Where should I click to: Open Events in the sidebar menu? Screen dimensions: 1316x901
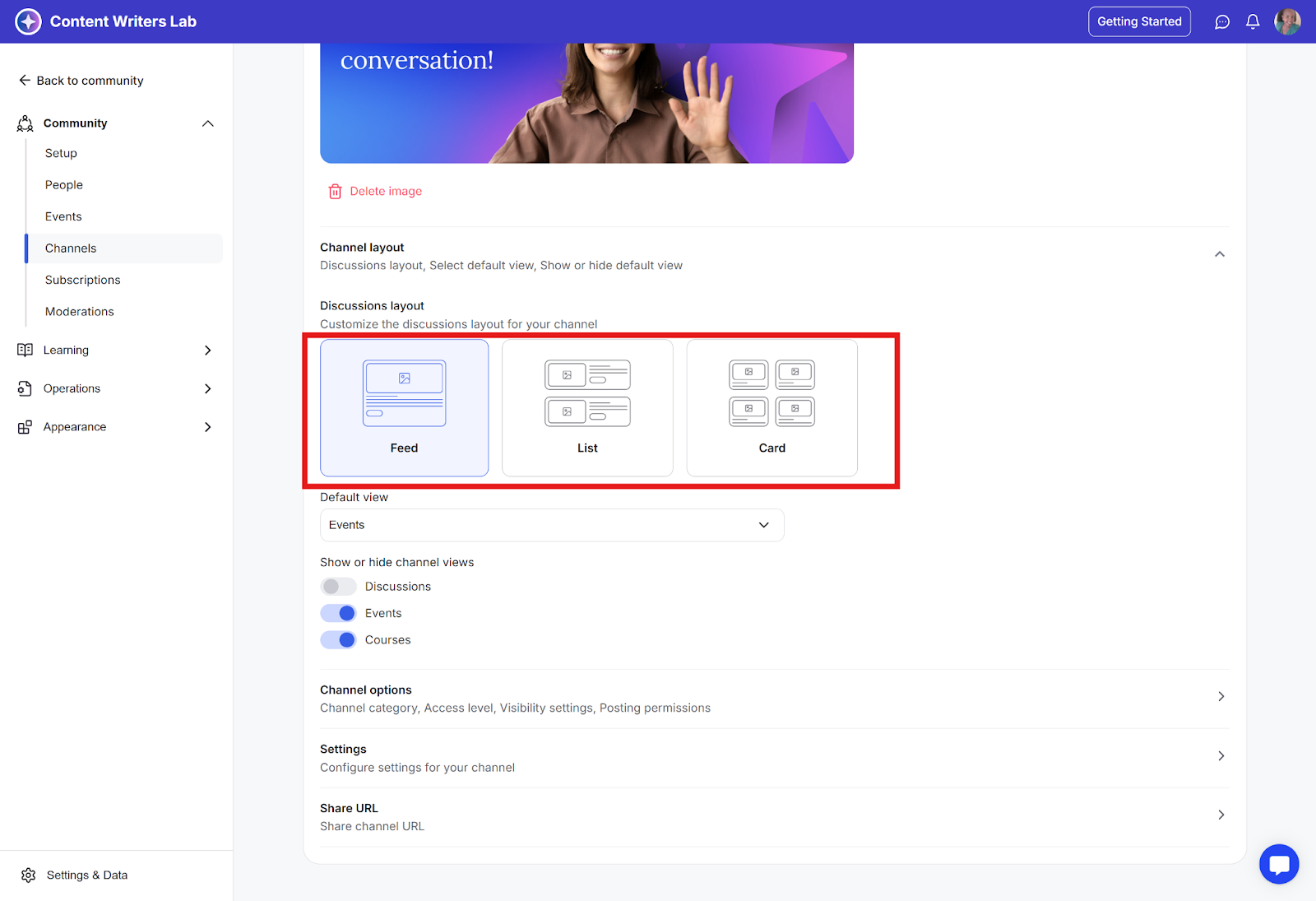coord(63,217)
